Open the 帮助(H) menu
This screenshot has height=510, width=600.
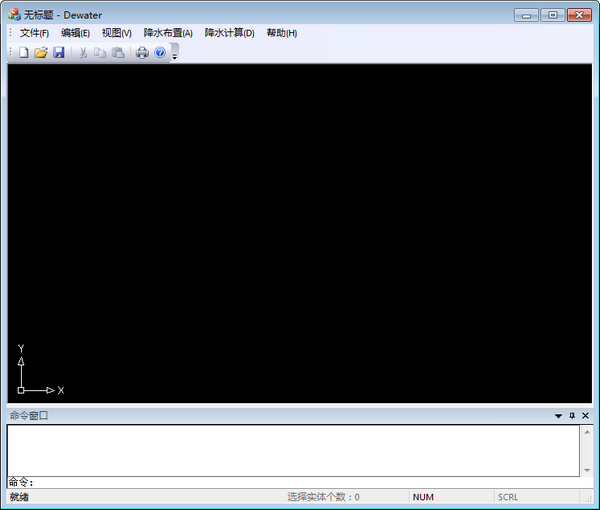coord(281,33)
